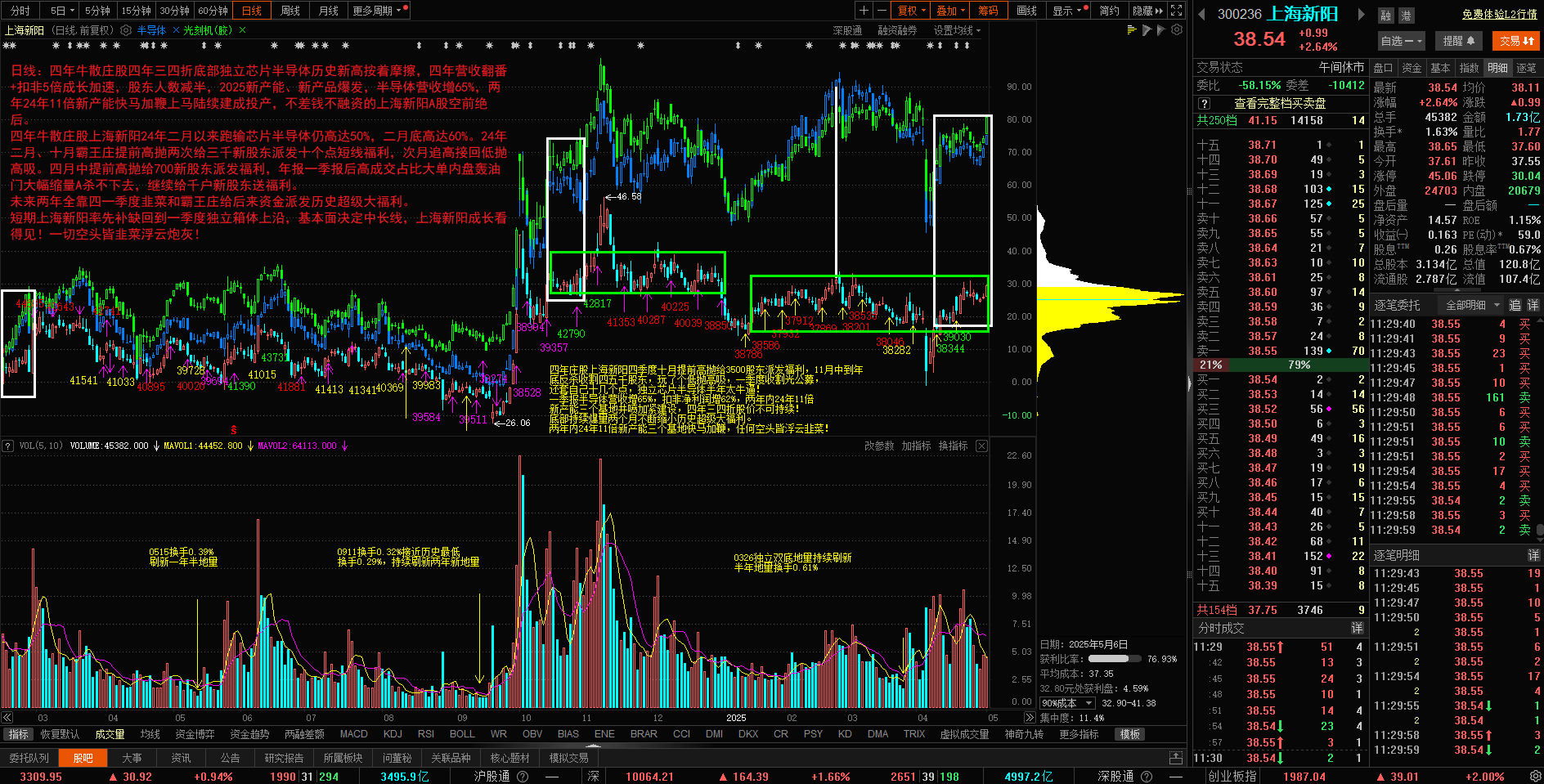Click 查看完整档买卖盘 link
This screenshot has height=784, width=1544.
coord(1280,104)
